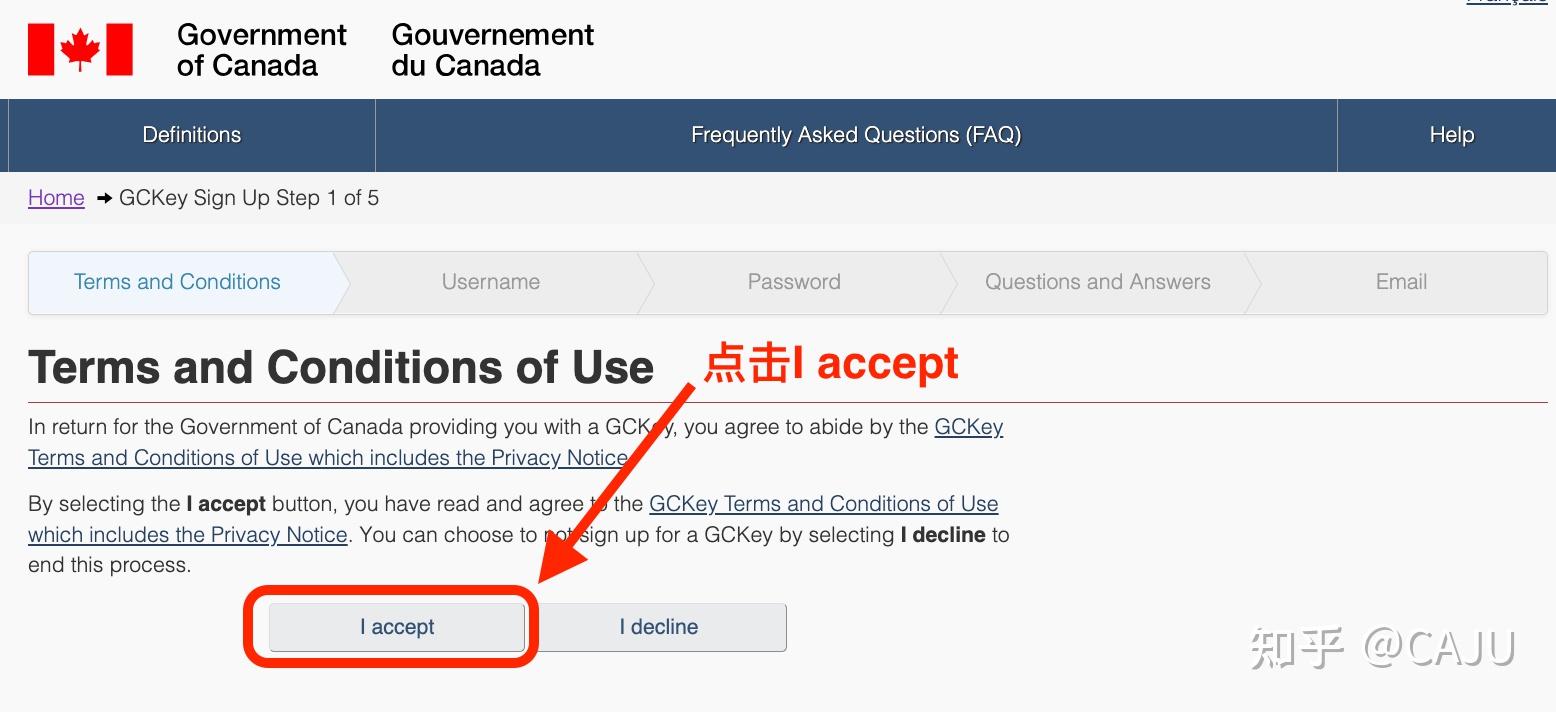Open the Definitions menu item
Screen dimensions: 1556x712
tap(192, 135)
